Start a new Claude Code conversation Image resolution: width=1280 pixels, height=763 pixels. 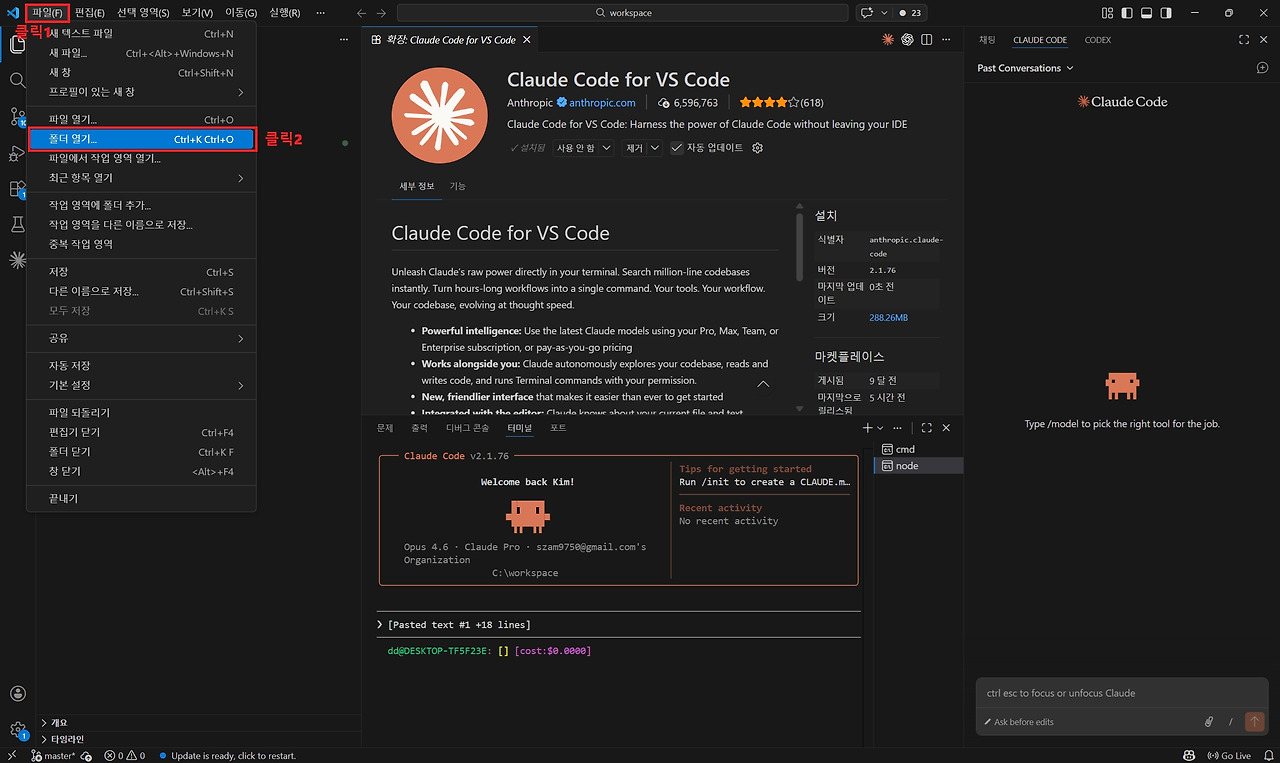click(1262, 68)
